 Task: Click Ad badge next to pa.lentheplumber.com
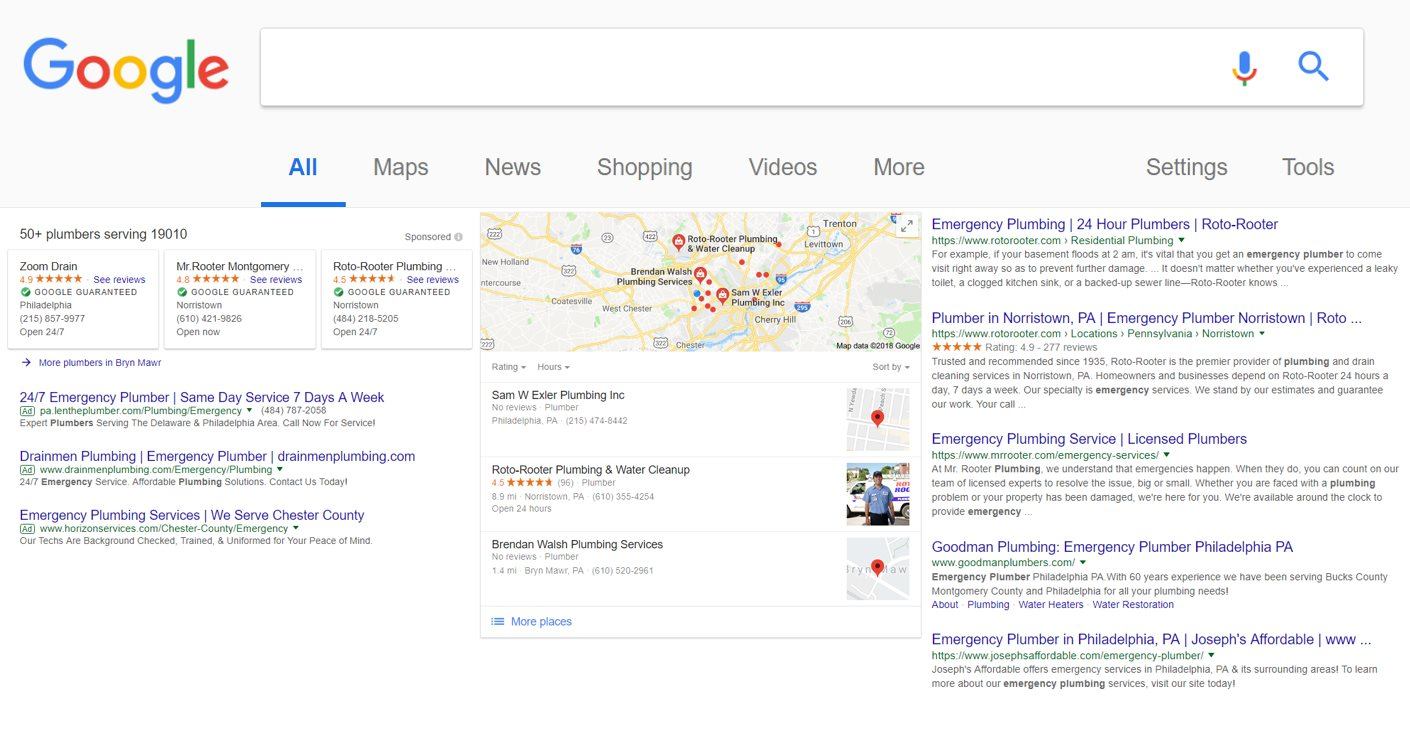click(28, 411)
